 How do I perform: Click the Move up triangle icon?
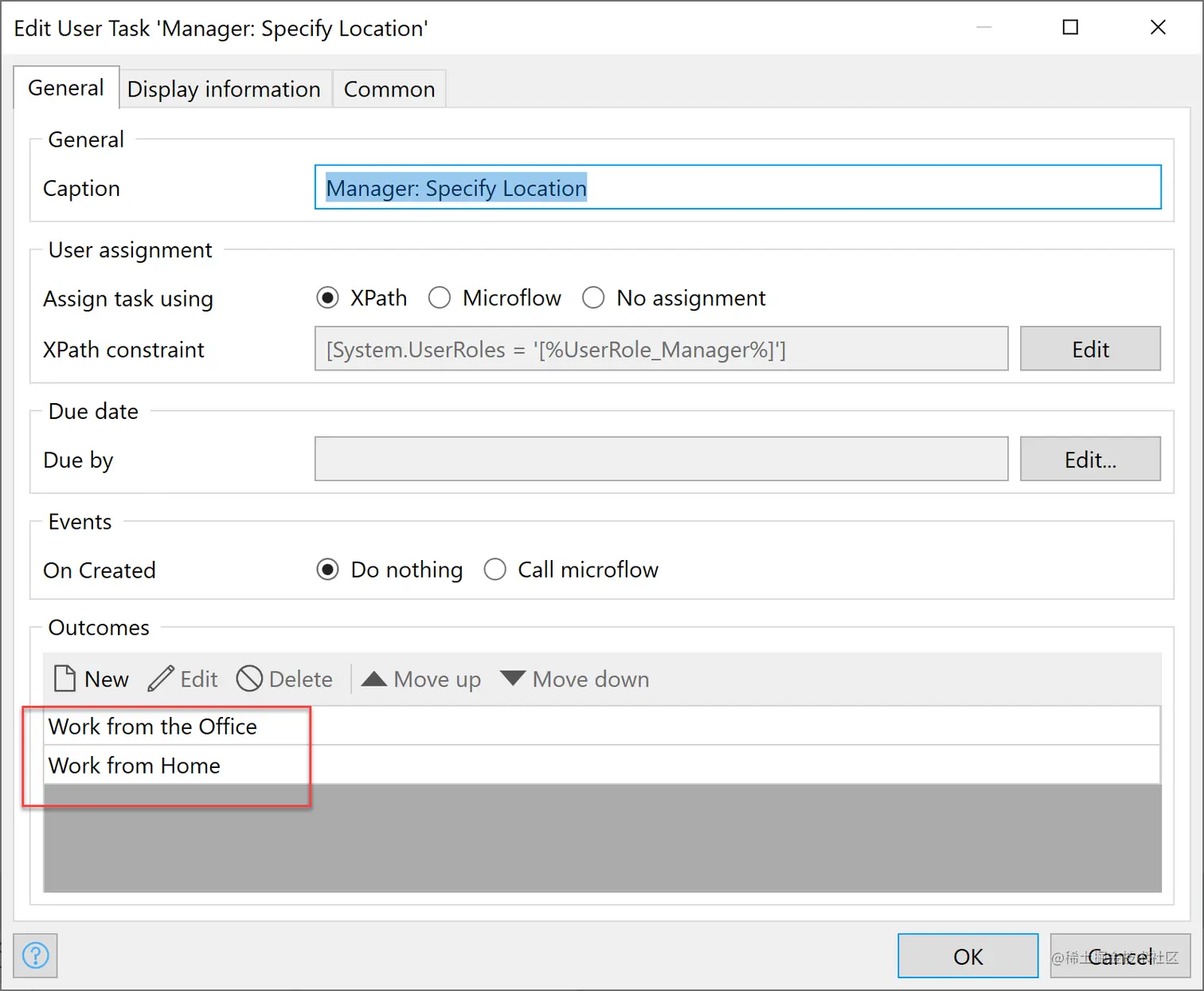click(x=373, y=679)
